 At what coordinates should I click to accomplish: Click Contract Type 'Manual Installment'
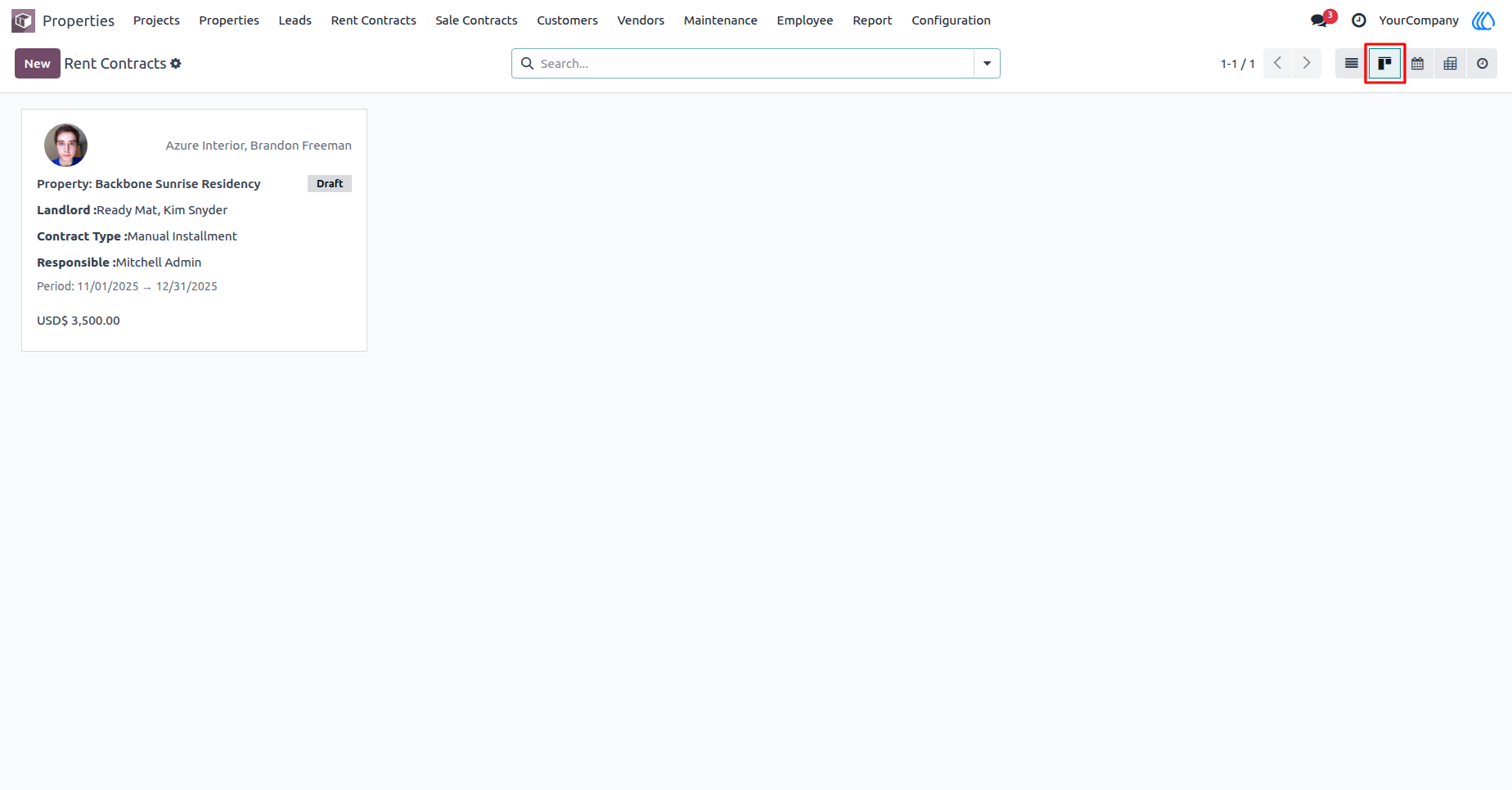tap(182, 236)
